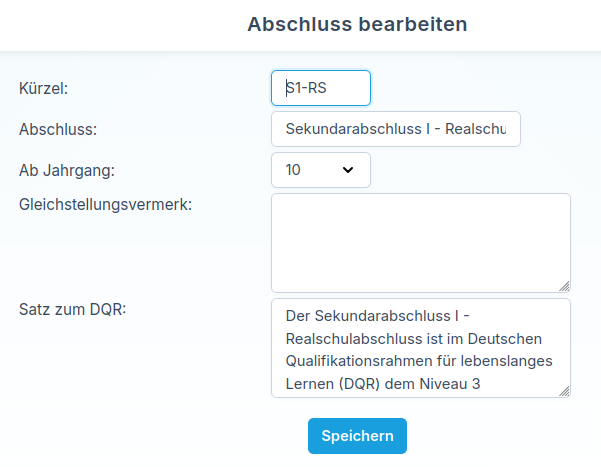Image resolution: width=601 pixels, height=467 pixels.
Task: Click the 'Gleichstellungsvermerk:' label
Action: click(105, 204)
